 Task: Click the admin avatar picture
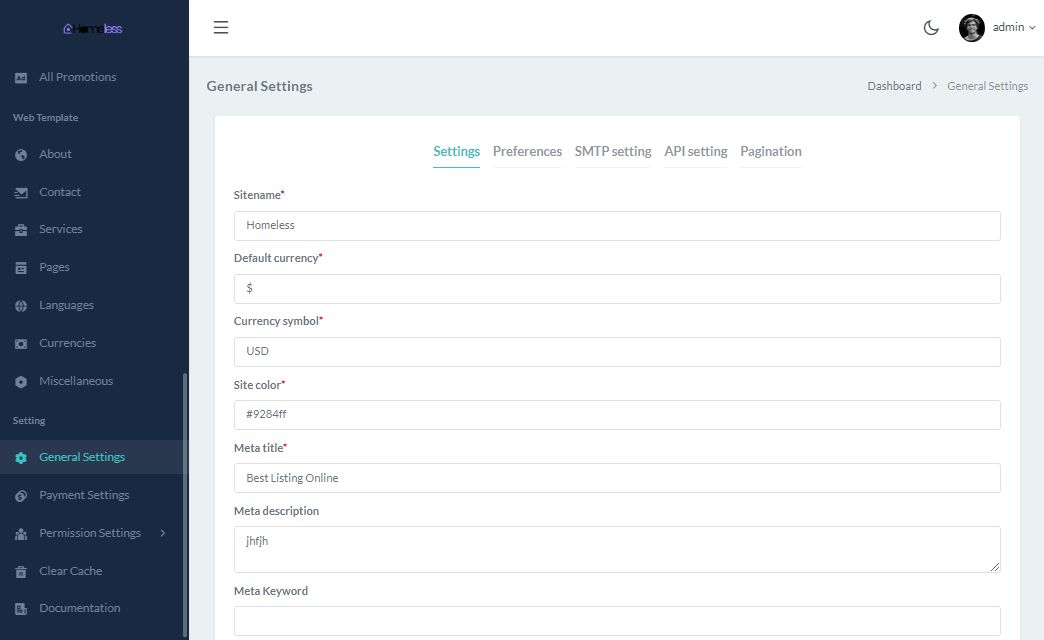pyautogui.click(x=971, y=28)
